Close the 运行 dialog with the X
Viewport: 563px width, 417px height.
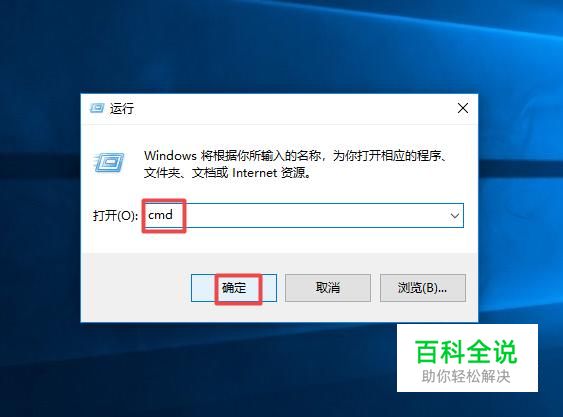[x=463, y=108]
